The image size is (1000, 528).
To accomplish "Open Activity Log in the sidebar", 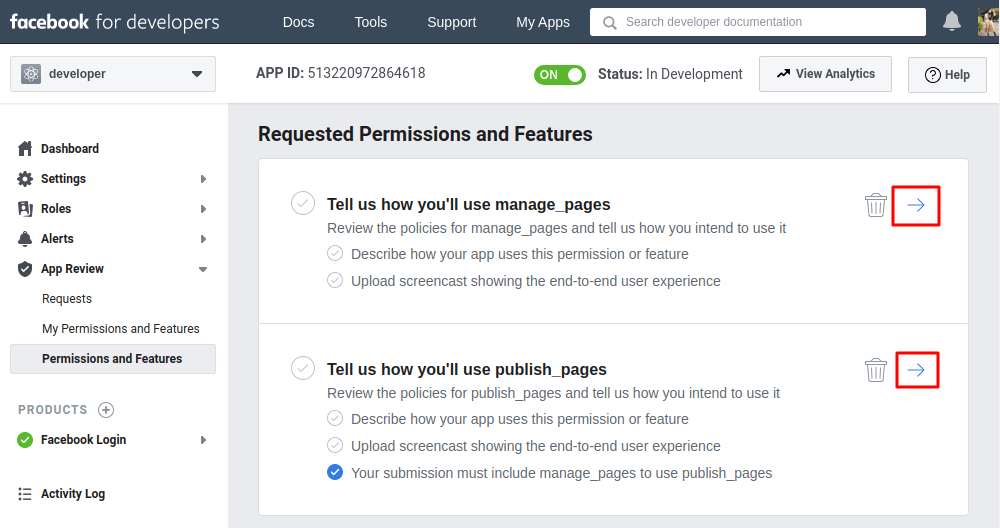I will [73, 494].
